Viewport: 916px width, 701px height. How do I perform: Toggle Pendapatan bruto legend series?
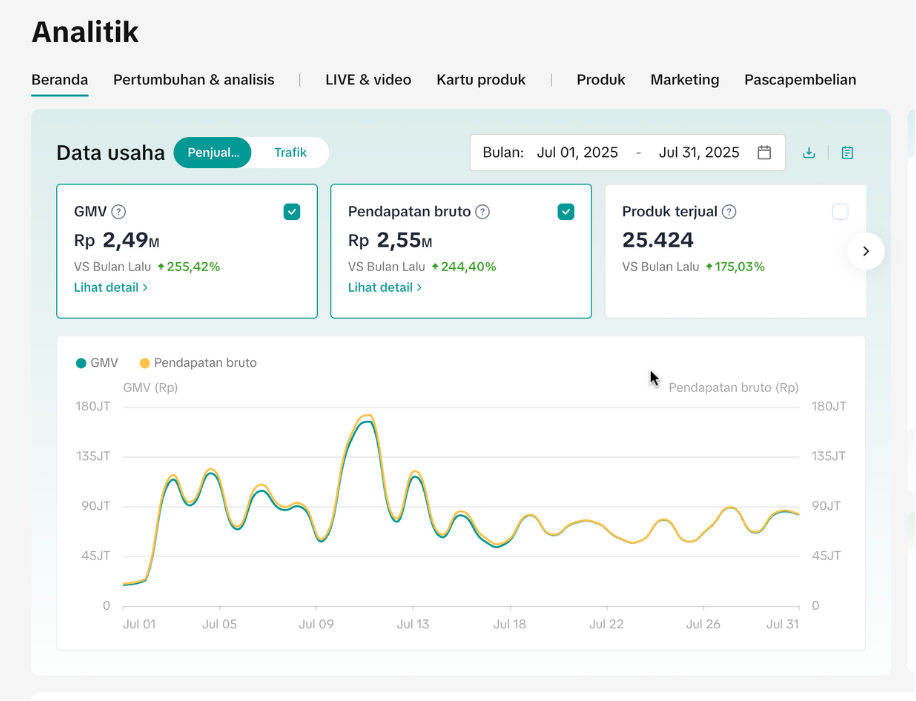coord(198,363)
